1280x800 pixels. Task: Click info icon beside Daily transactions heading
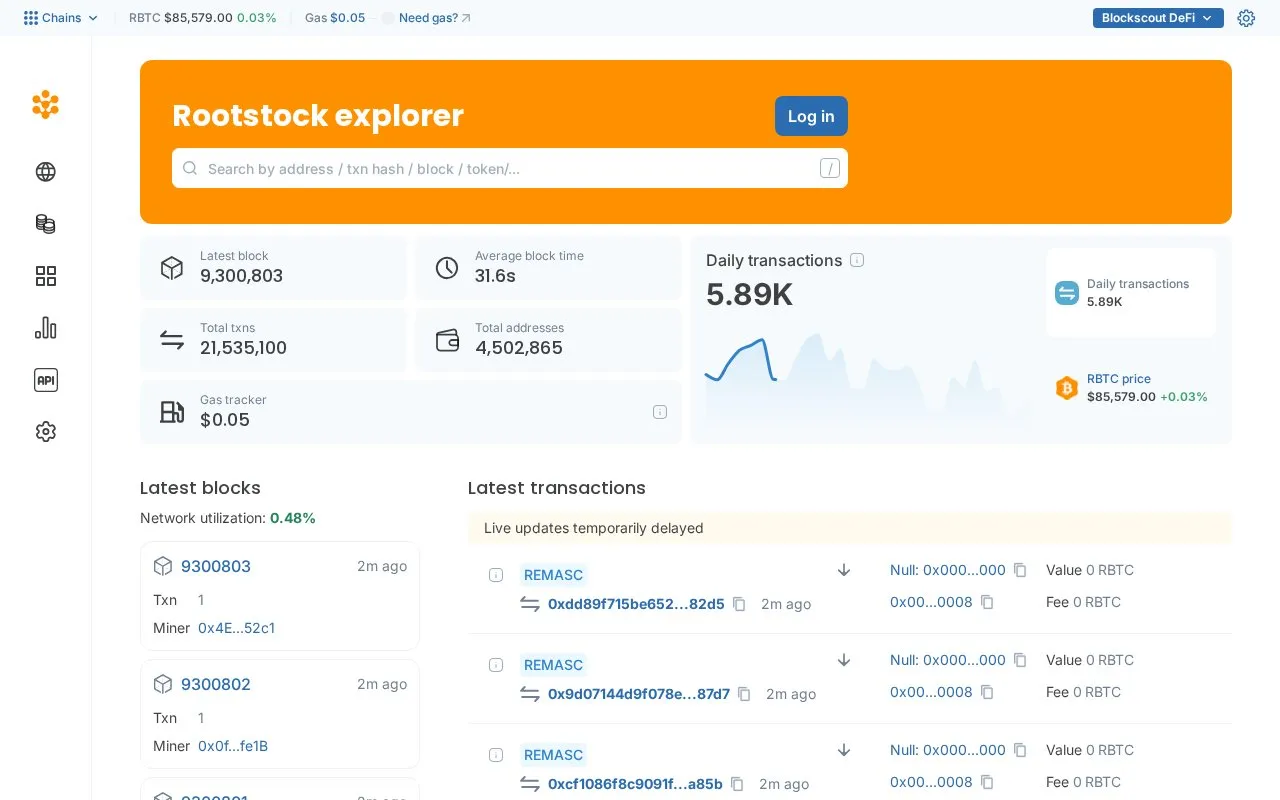(857, 260)
